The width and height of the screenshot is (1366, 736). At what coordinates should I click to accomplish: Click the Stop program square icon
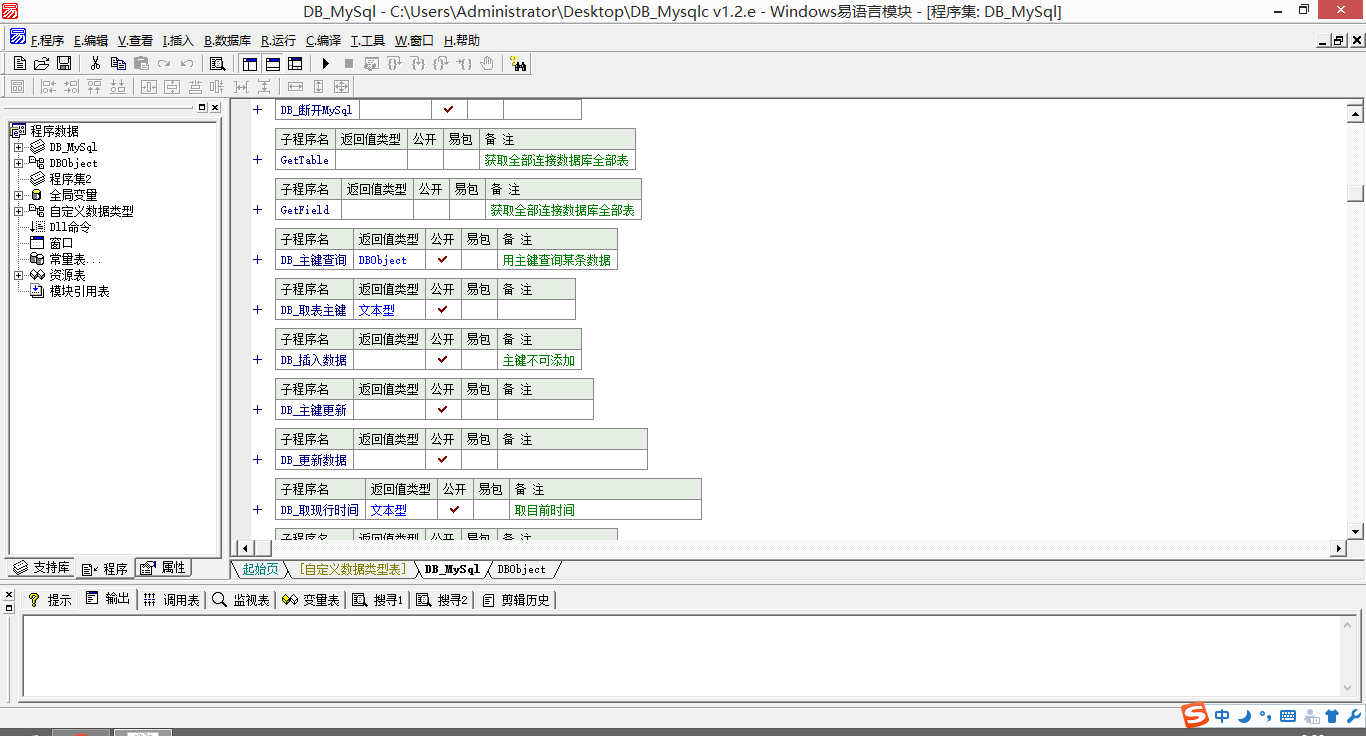pyautogui.click(x=348, y=63)
